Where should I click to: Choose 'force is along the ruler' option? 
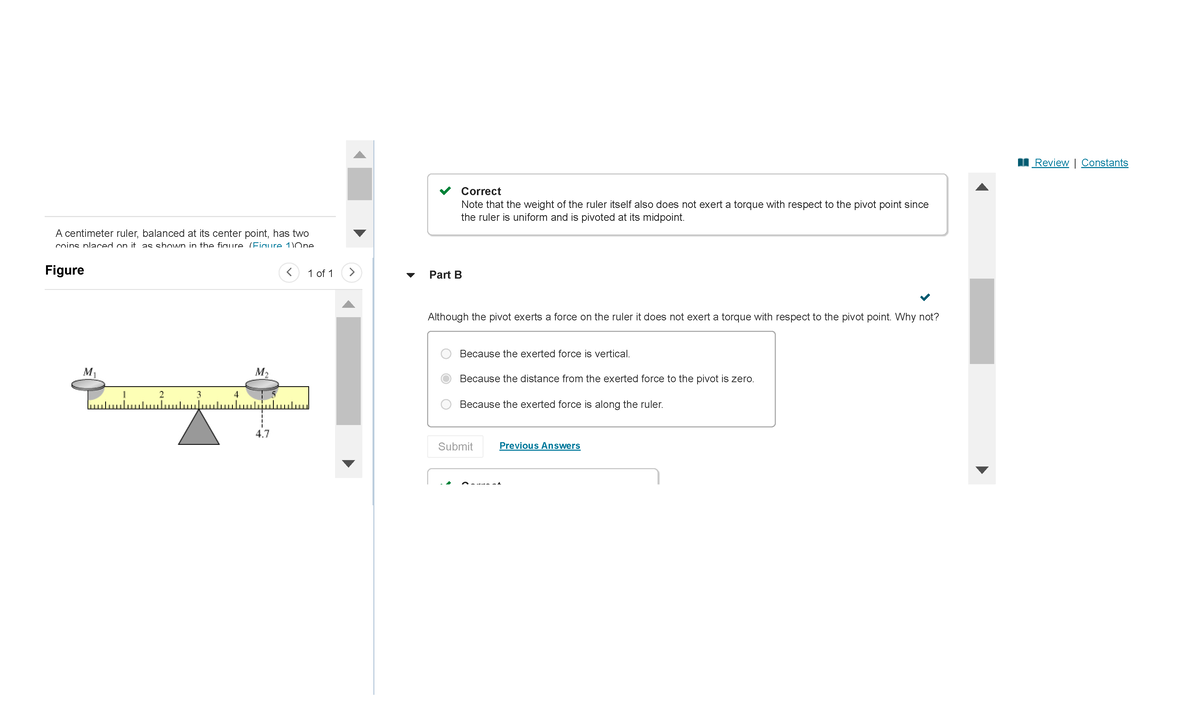[446, 404]
